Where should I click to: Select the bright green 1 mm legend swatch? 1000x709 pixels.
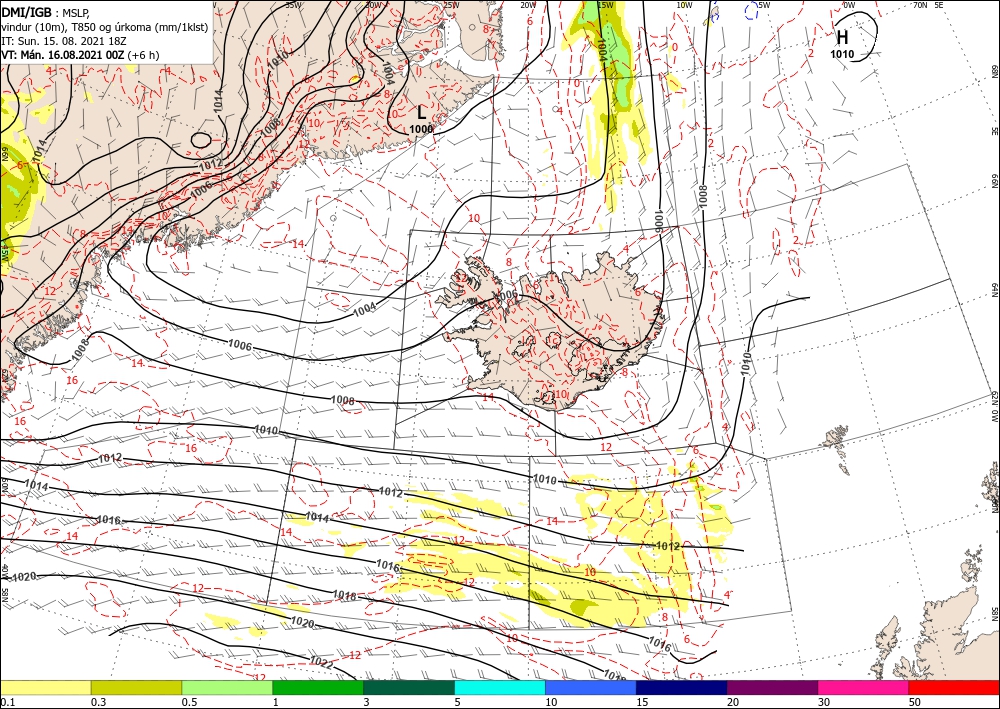[x=318, y=687]
